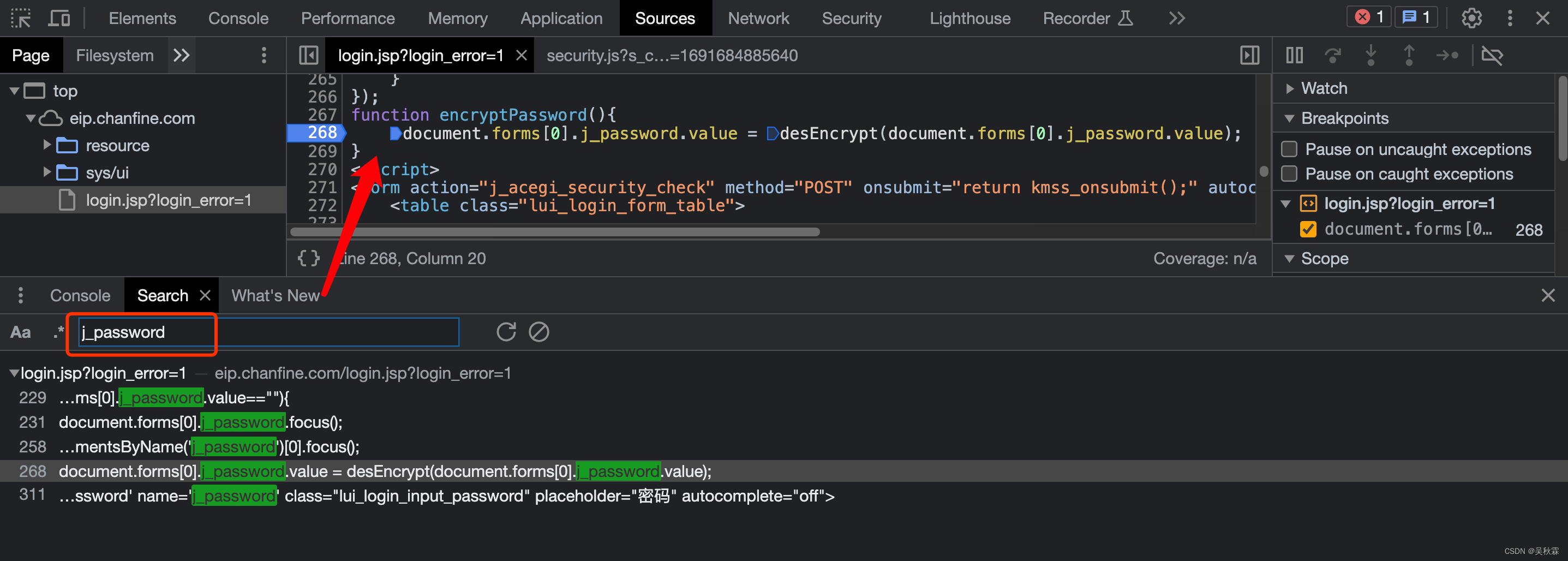Click the step into icon
This screenshot has width=1568, height=561.
(1370, 56)
